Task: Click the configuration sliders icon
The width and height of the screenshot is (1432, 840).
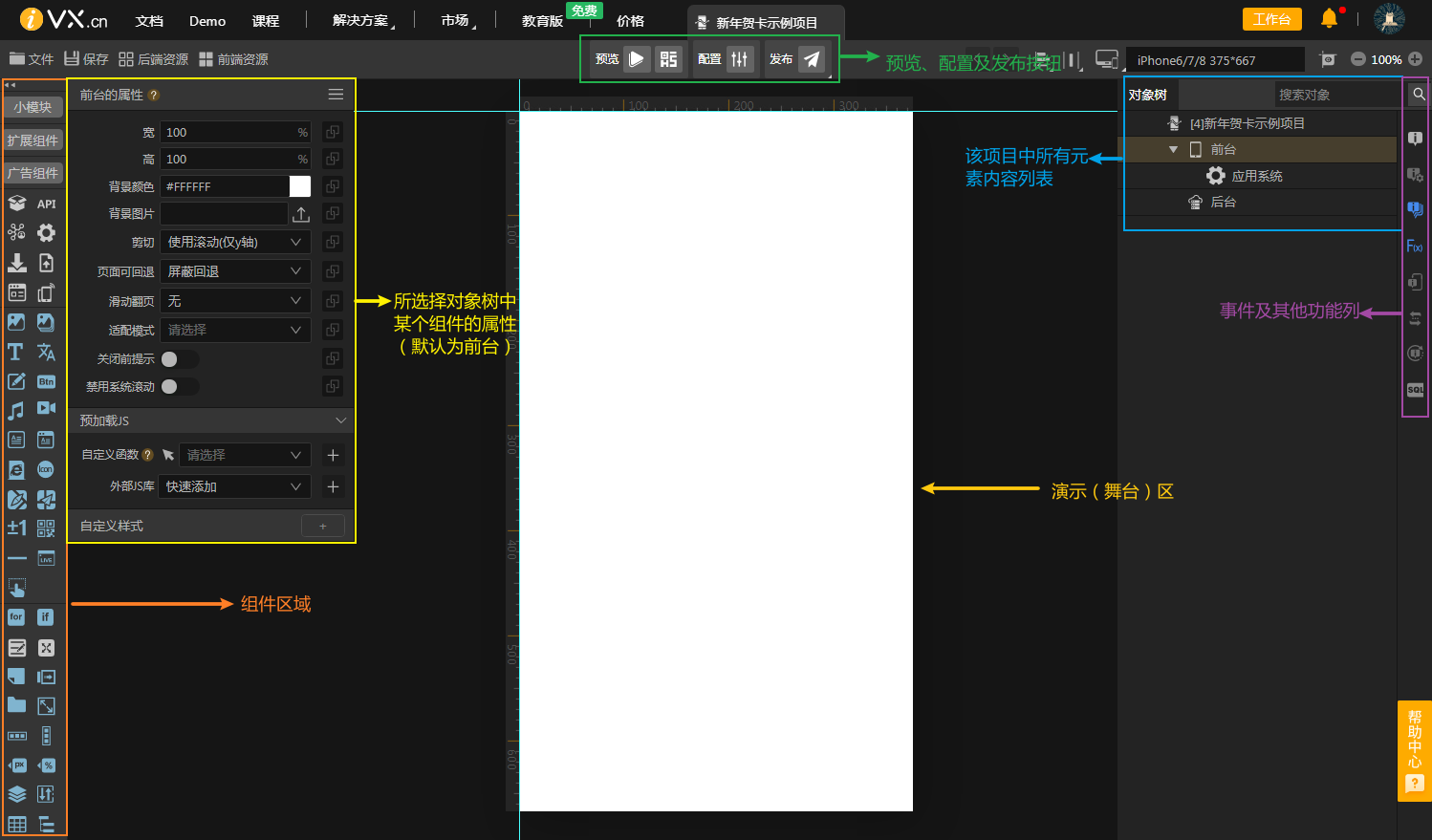Action: (740, 59)
